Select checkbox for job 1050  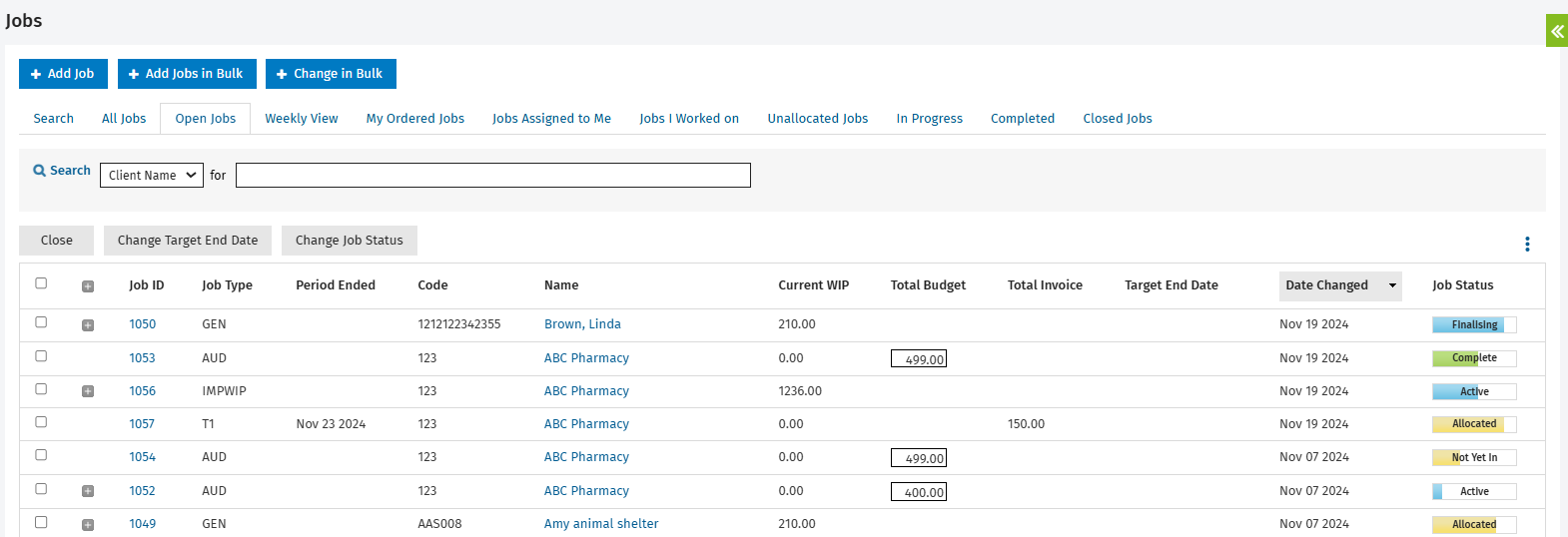(41, 322)
